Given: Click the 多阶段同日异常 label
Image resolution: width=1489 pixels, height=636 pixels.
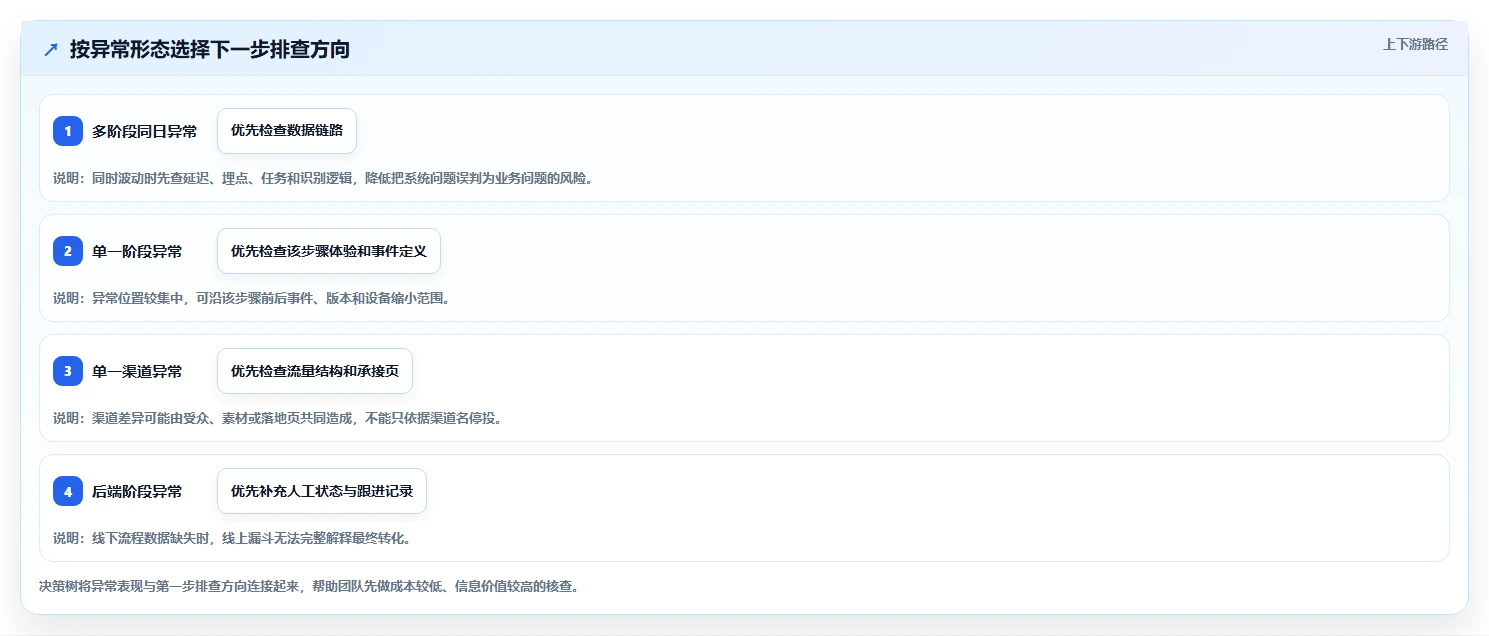Looking at the screenshot, I should click(145, 131).
